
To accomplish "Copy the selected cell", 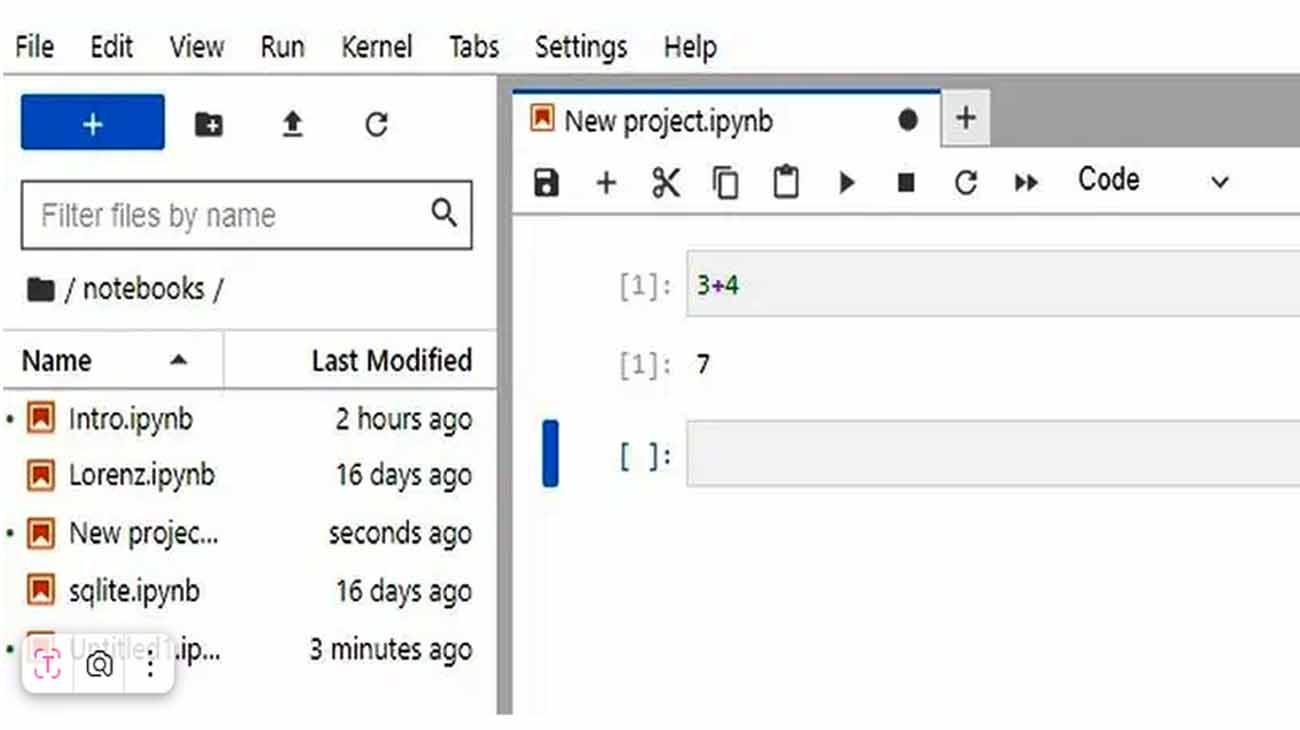I will pos(725,182).
